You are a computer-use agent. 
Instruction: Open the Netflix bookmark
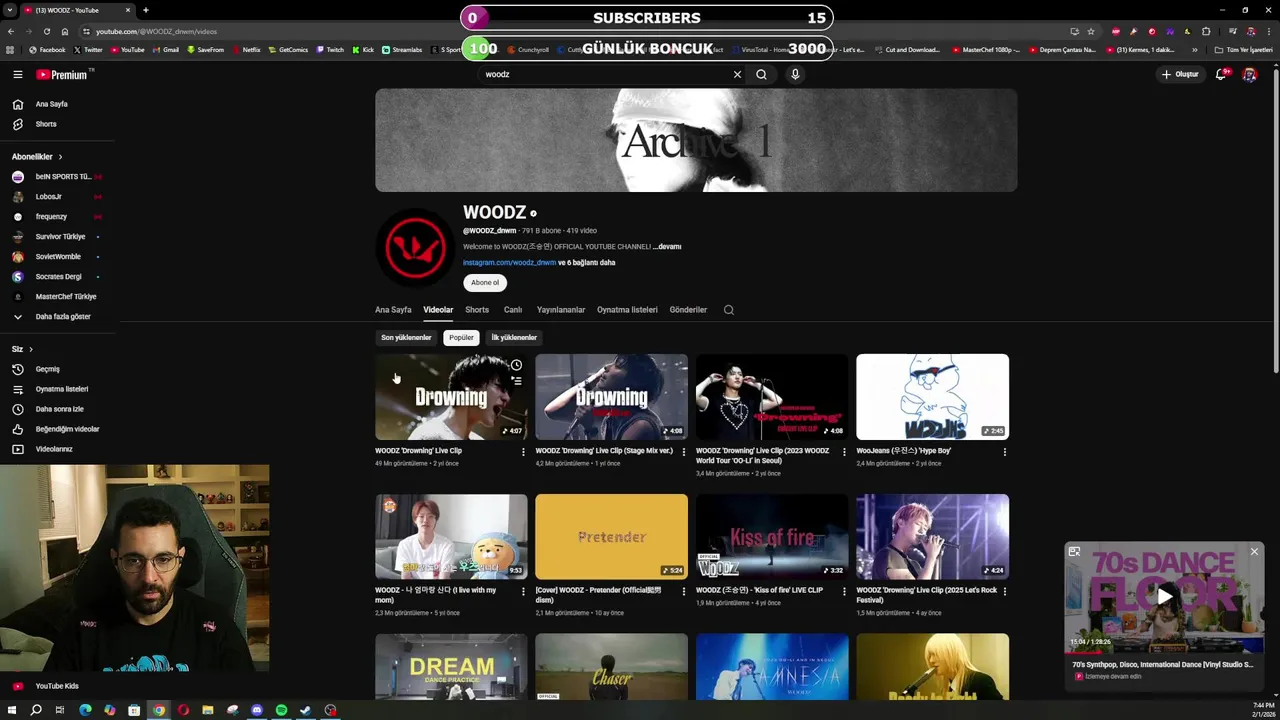246,50
